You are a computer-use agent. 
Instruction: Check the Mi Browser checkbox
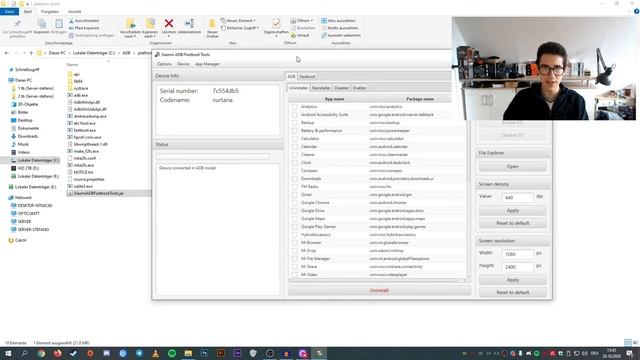(294, 243)
